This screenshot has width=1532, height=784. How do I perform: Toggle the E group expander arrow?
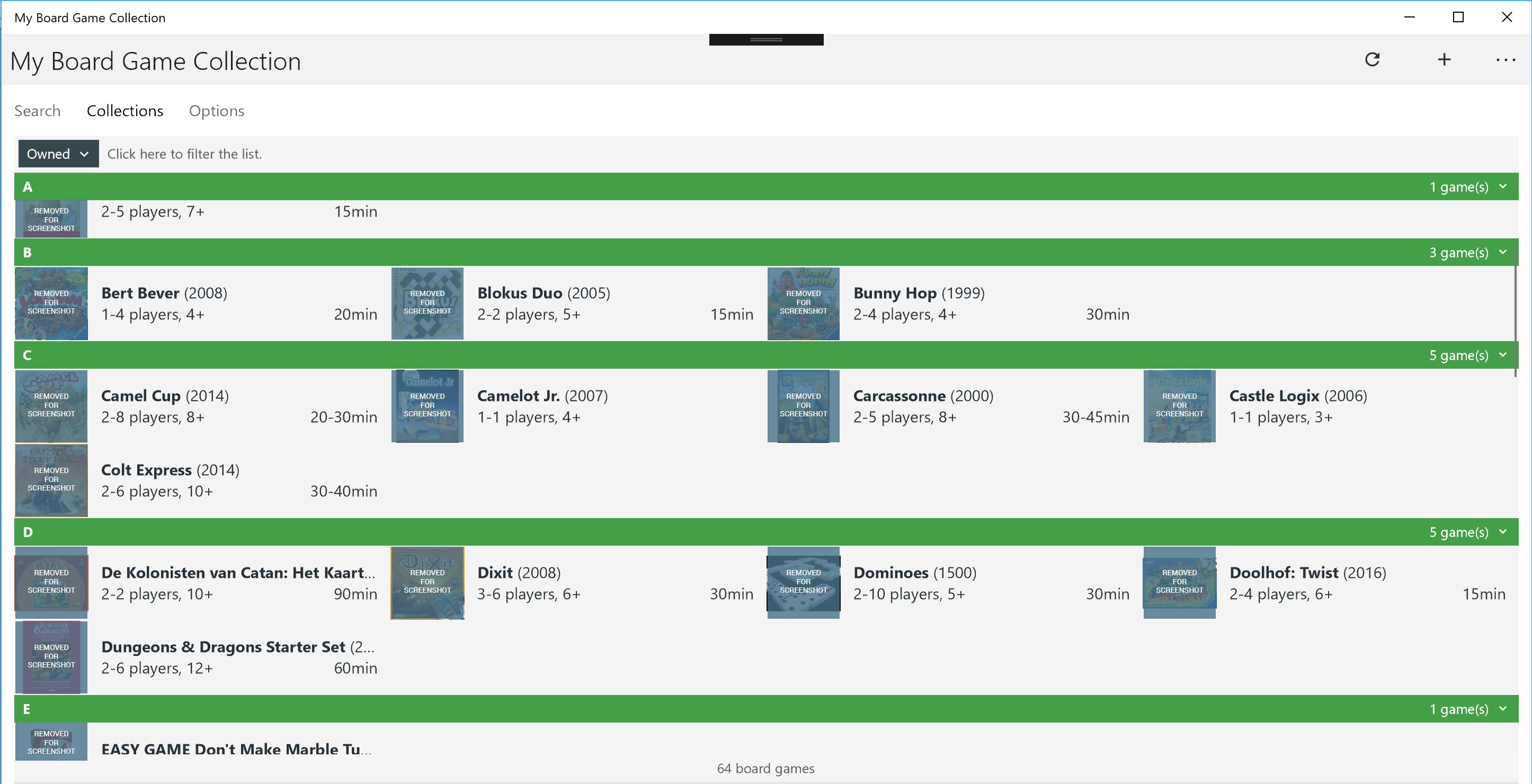pyautogui.click(x=1503, y=709)
